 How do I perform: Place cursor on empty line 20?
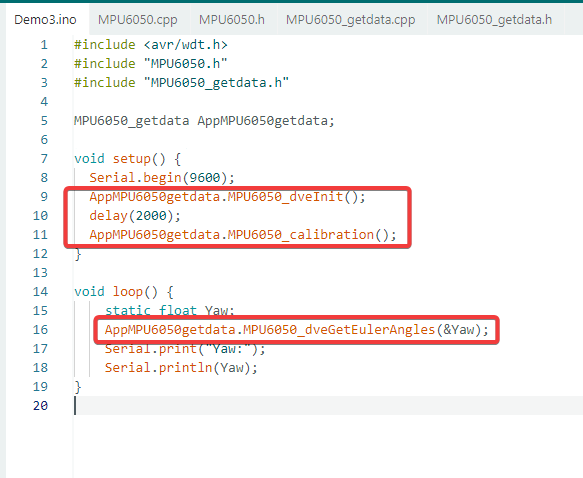coord(327,406)
